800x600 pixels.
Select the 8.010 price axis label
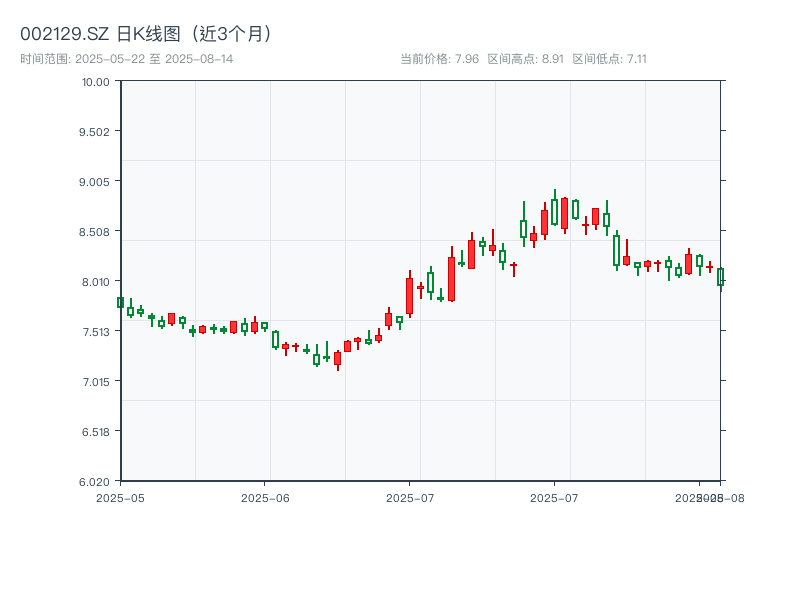pyautogui.click(x=95, y=281)
